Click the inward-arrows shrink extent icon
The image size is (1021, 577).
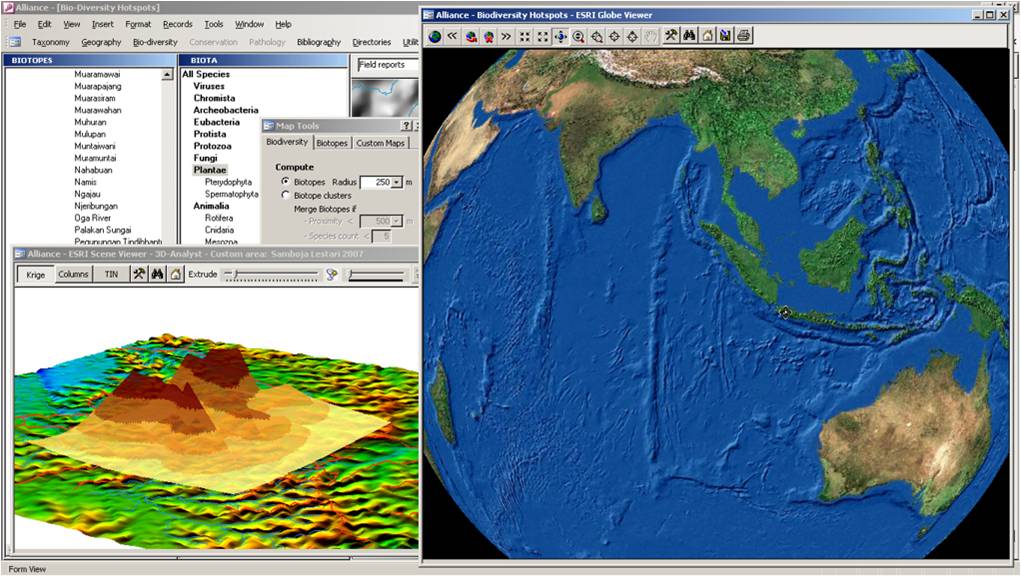[x=525, y=36]
